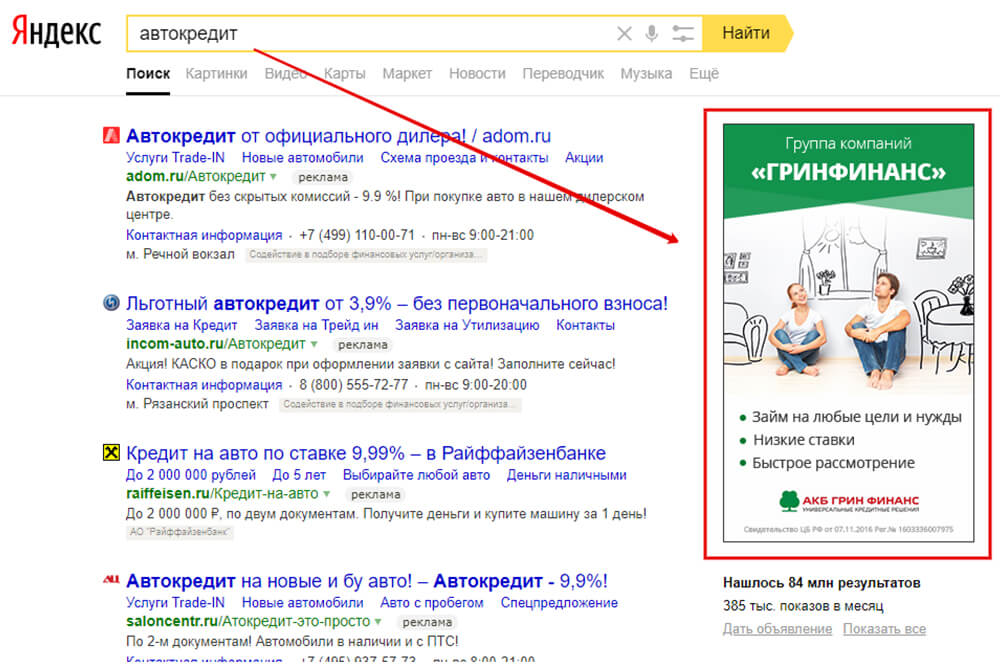The image size is (1000, 667).
Task: Open the Карты tab
Action: click(x=344, y=74)
